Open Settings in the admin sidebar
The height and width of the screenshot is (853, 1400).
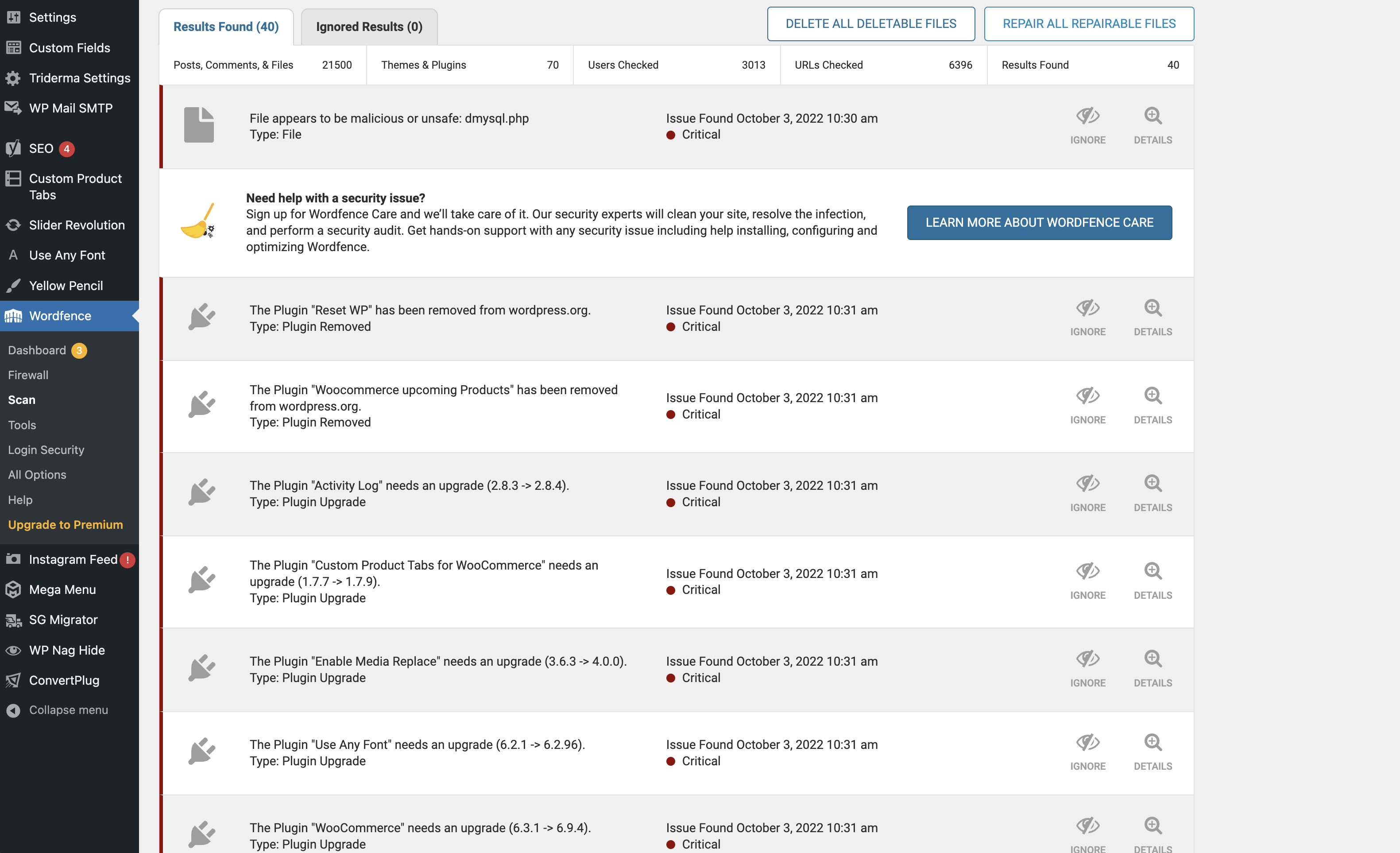(x=70, y=17)
